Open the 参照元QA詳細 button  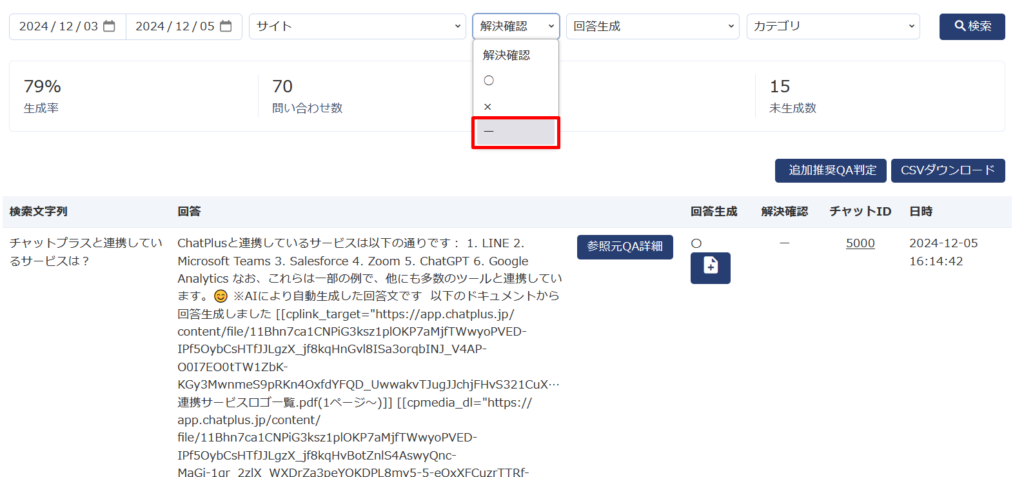625,247
